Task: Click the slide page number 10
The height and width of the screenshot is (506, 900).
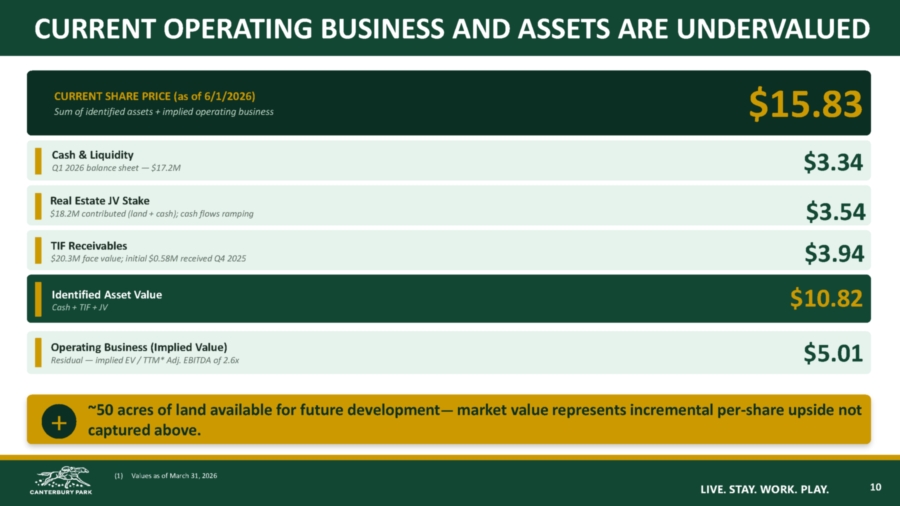Action: (x=875, y=487)
